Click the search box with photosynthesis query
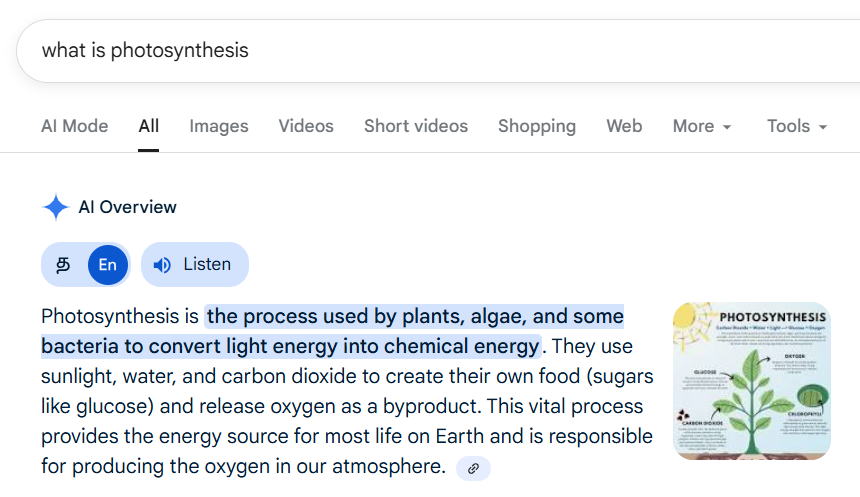The image size is (860, 497). tap(400, 50)
